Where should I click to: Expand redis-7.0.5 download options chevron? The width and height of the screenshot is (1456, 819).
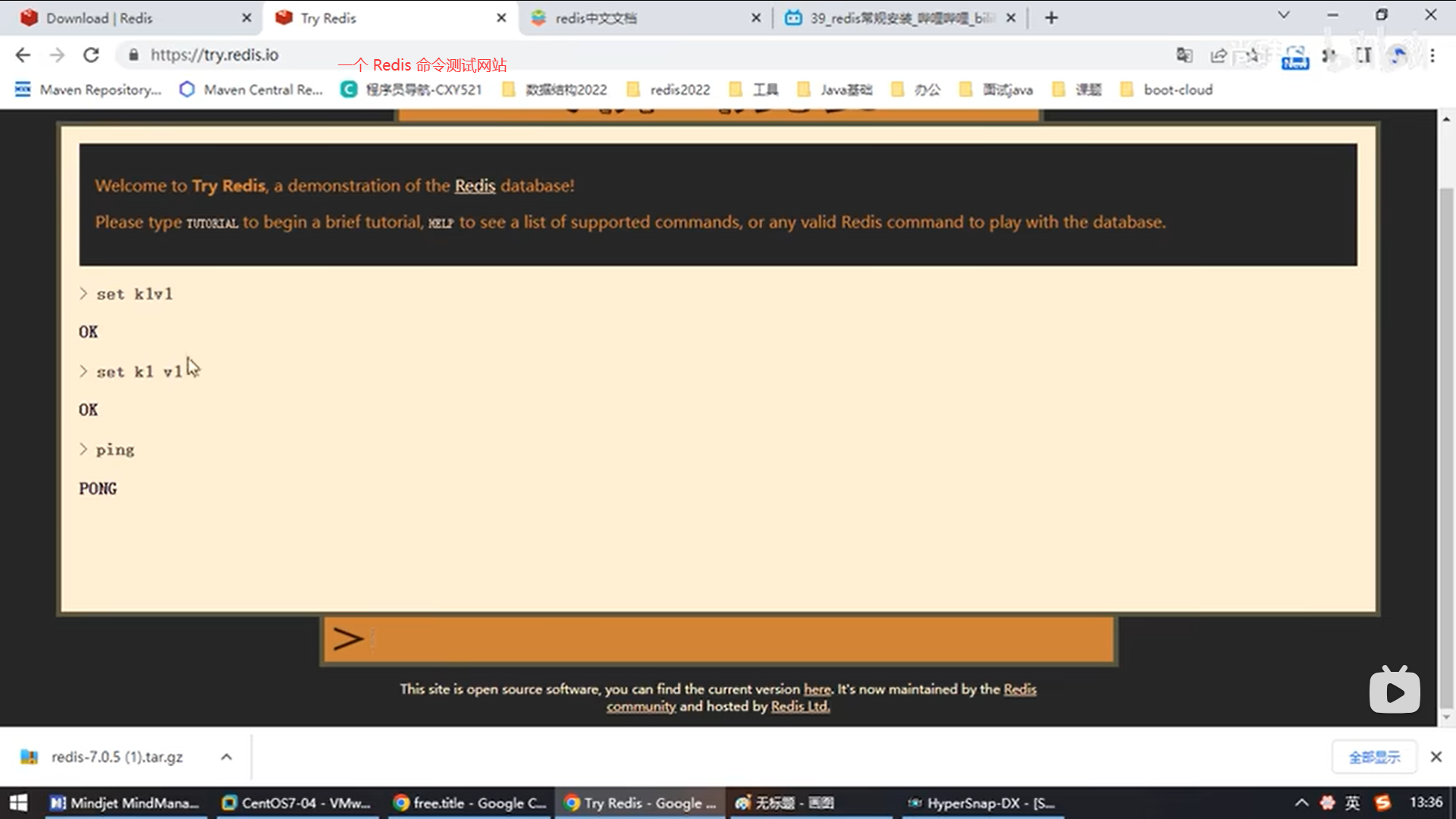pyautogui.click(x=226, y=757)
